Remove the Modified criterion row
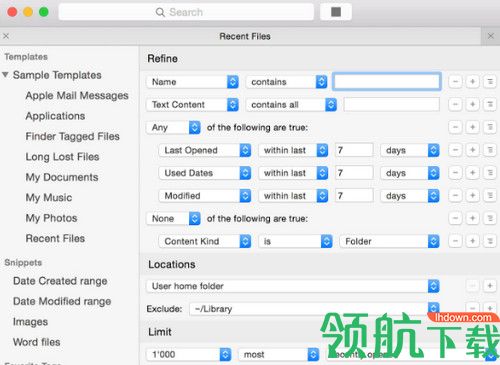Image resolution: width=500 pixels, height=365 pixels. (455, 196)
